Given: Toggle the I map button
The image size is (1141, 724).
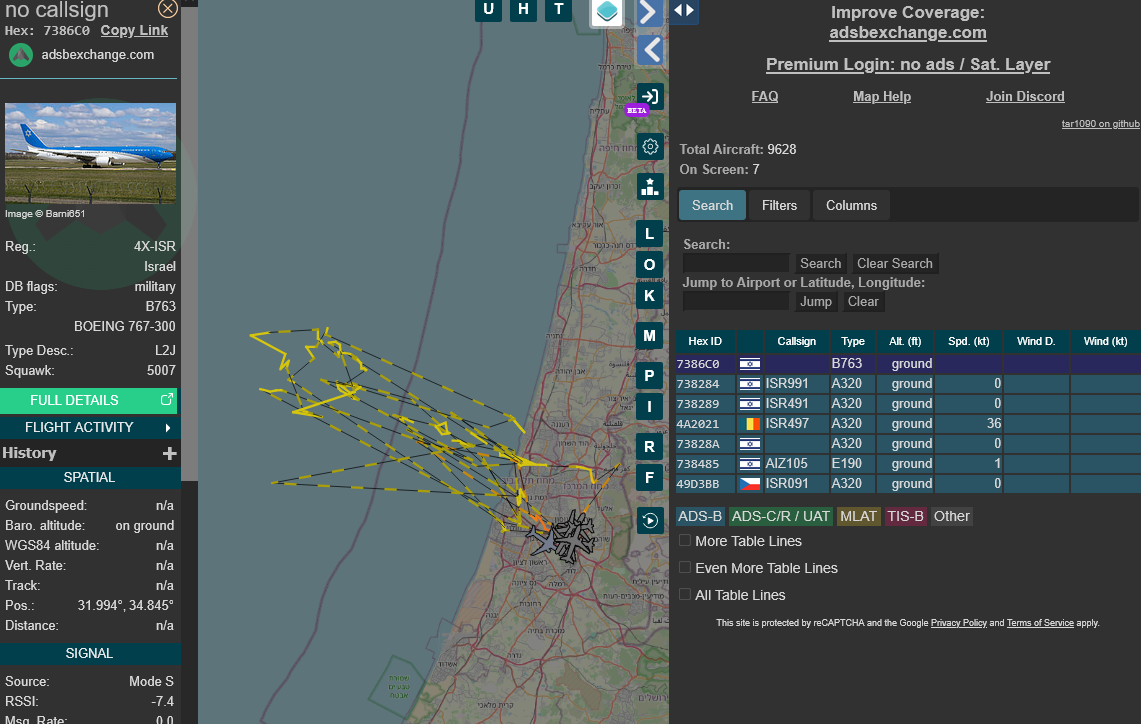Looking at the screenshot, I should (649, 406).
